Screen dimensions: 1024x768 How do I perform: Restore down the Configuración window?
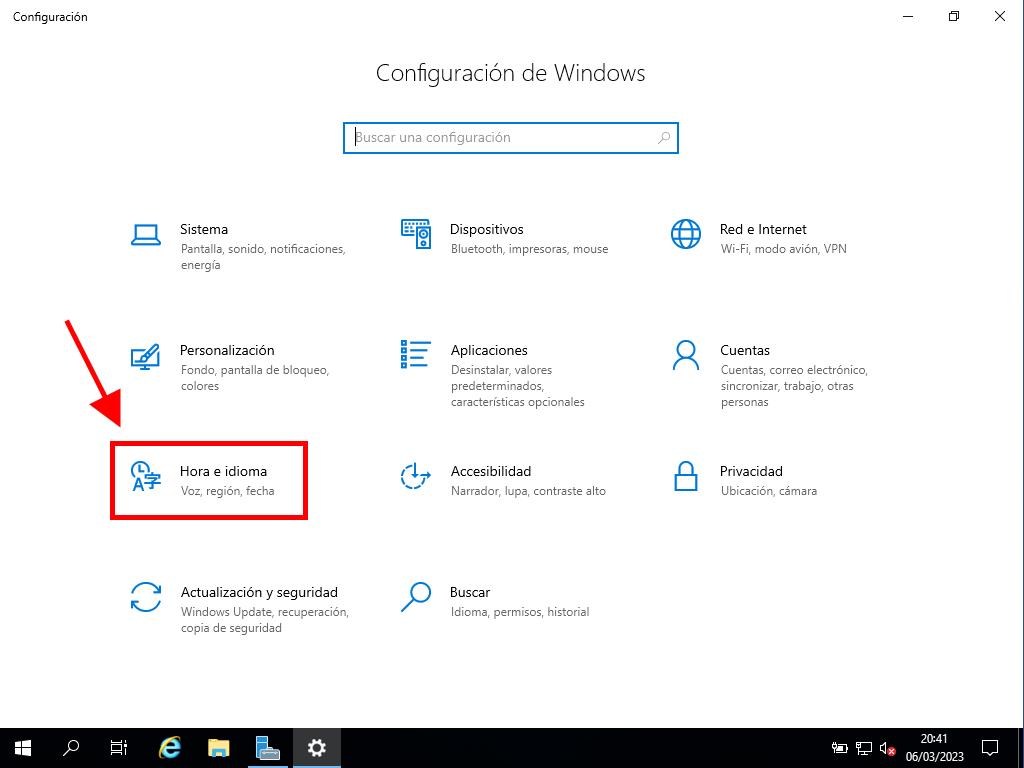tap(954, 16)
